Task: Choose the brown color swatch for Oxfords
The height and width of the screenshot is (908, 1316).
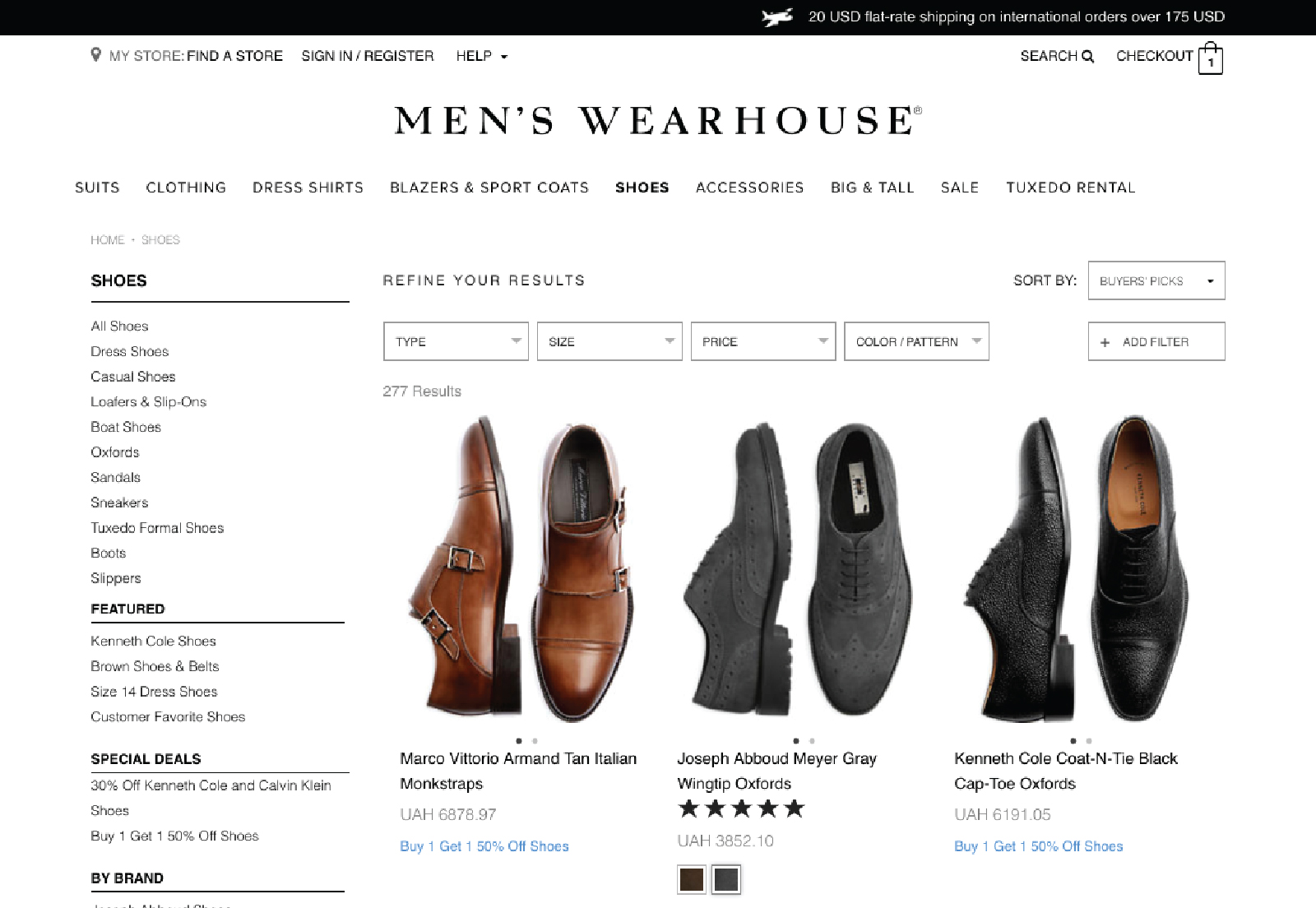Action: tap(692, 879)
